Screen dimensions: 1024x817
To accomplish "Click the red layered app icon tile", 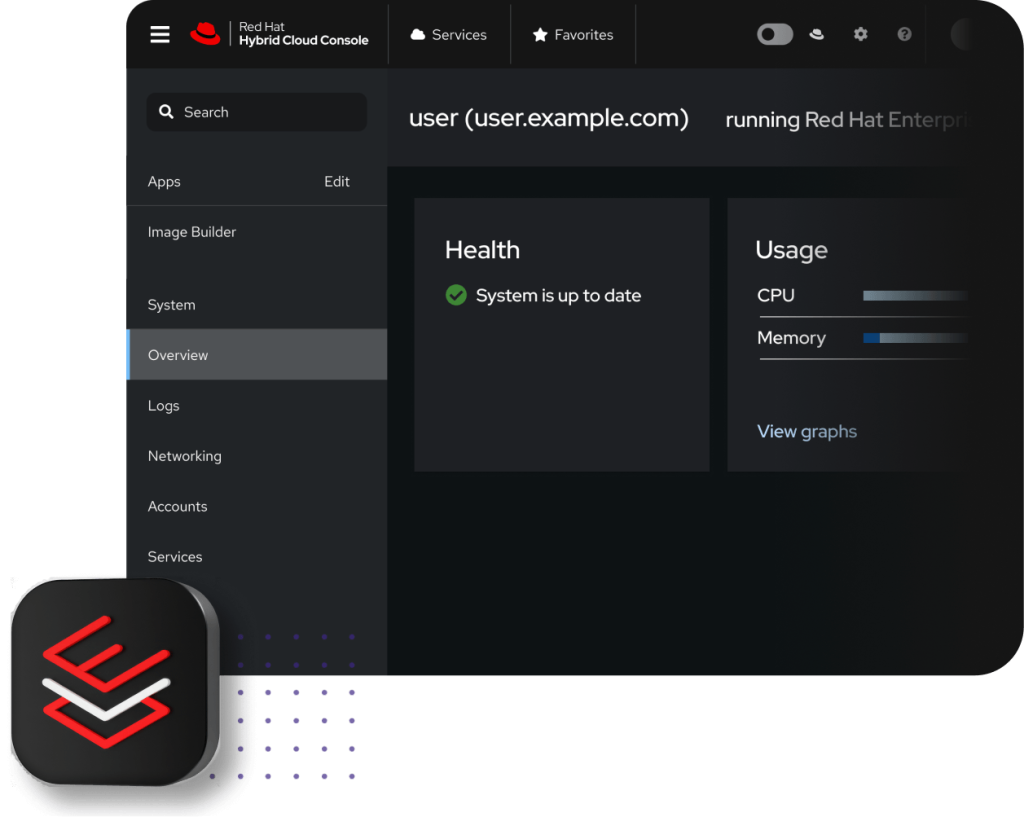I will pyautogui.click(x=116, y=682).
